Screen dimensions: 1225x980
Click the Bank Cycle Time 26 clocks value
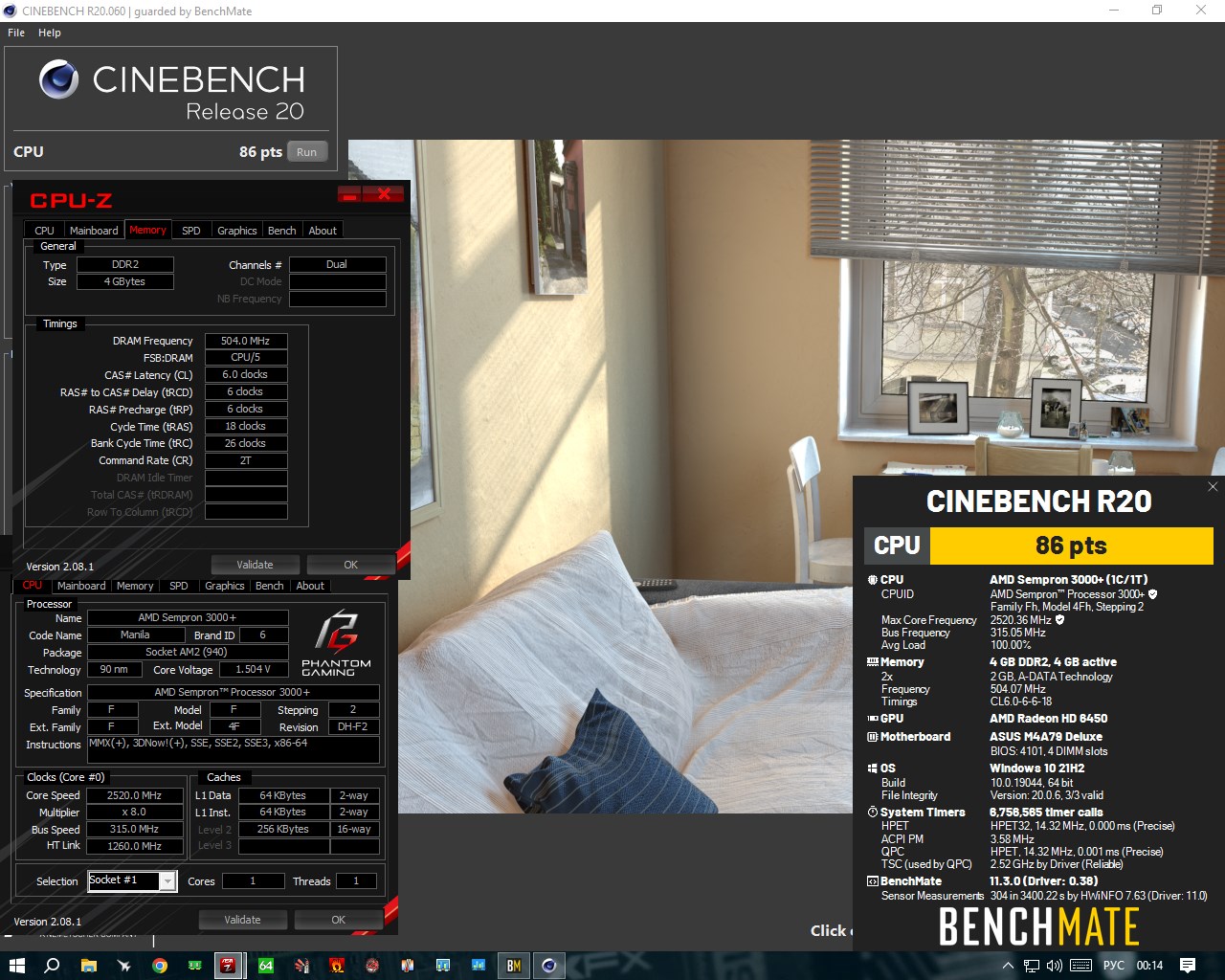(x=246, y=444)
